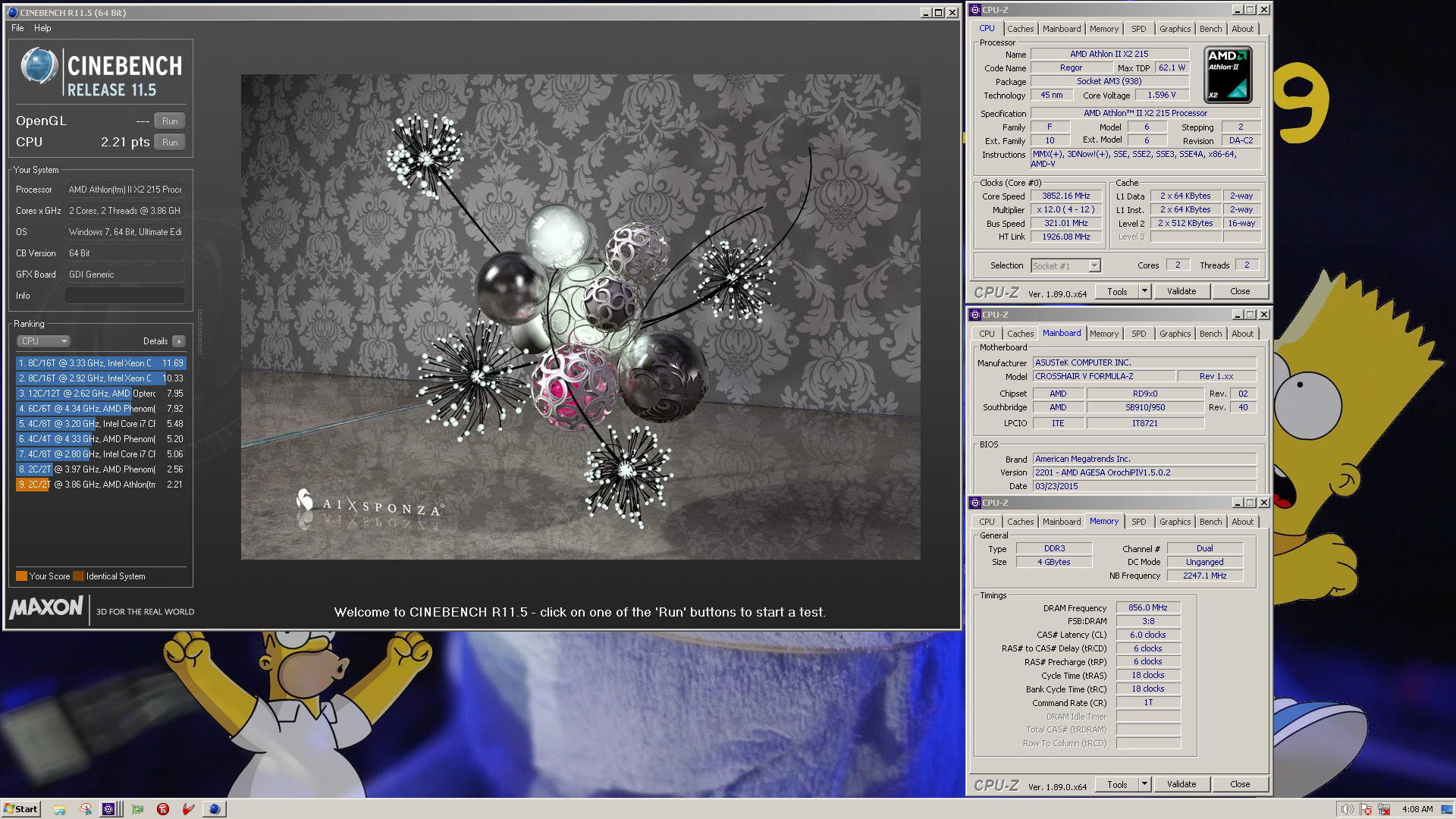Screen dimensions: 1456x819
Task: Click the Cinebench taskbar icon
Action: 215,809
